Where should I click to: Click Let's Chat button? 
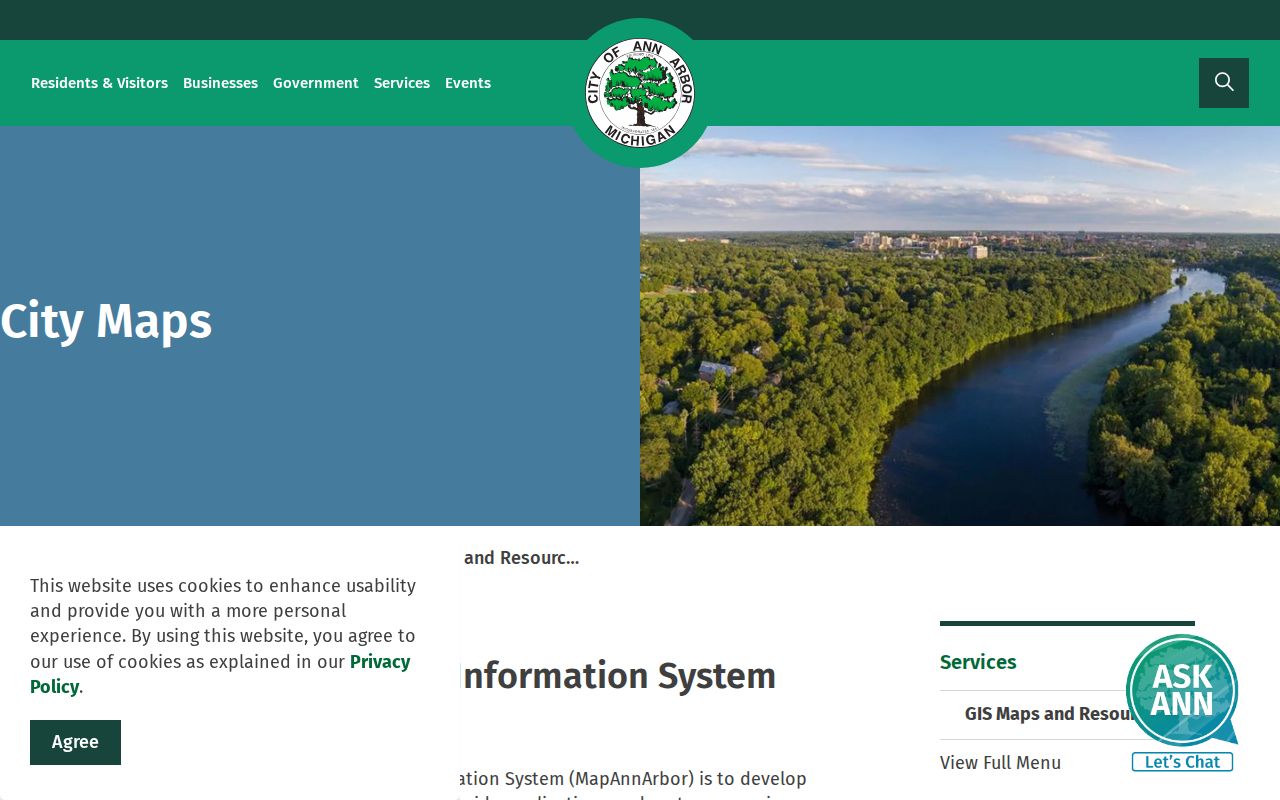click(x=1182, y=762)
